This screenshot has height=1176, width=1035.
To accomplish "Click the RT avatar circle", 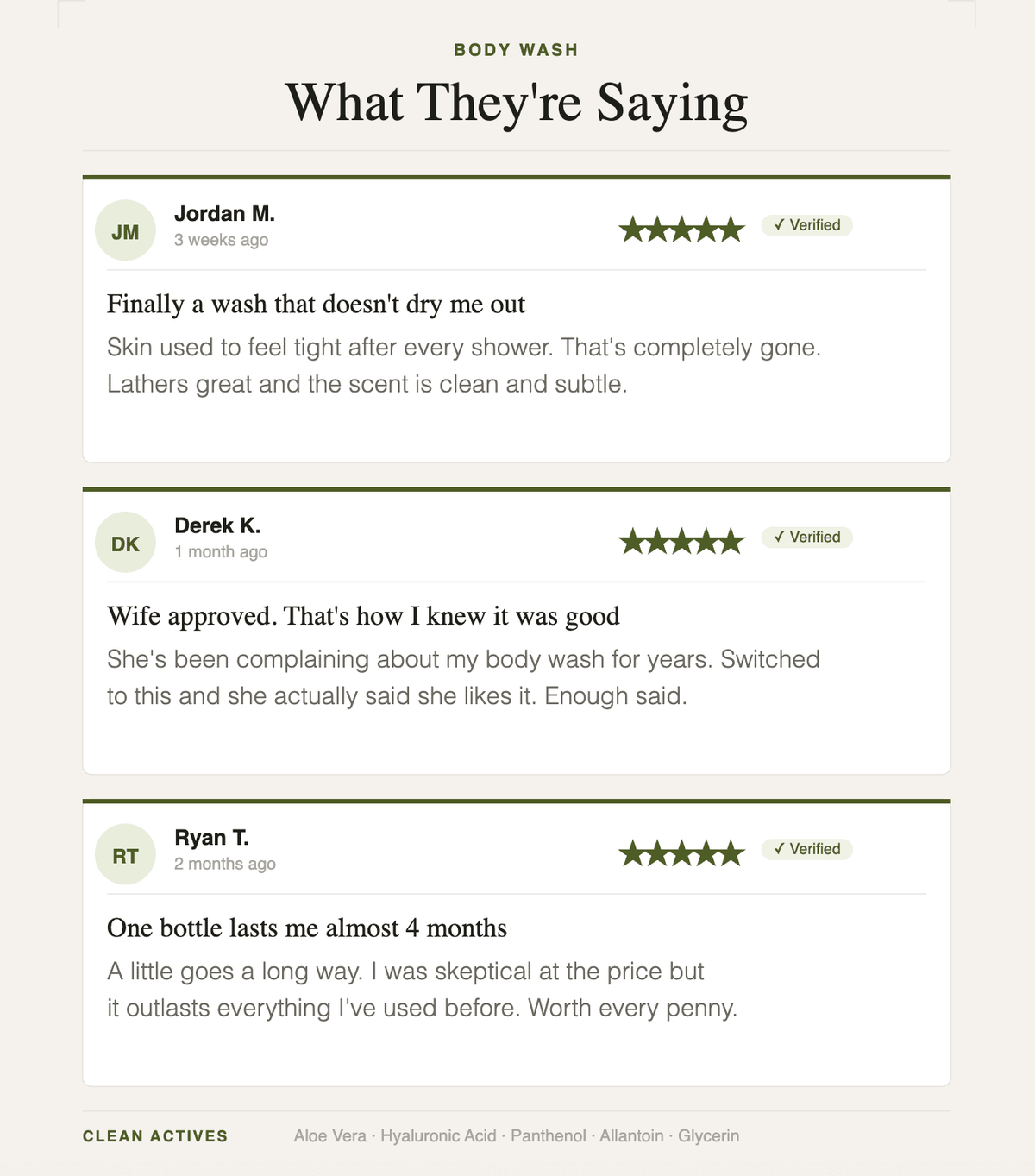I will [125, 854].
